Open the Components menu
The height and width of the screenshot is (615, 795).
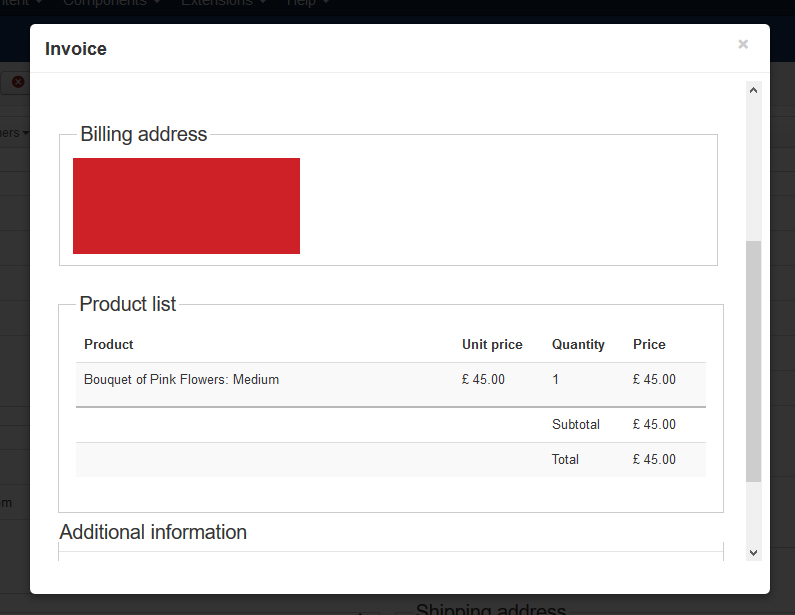coord(111,3)
